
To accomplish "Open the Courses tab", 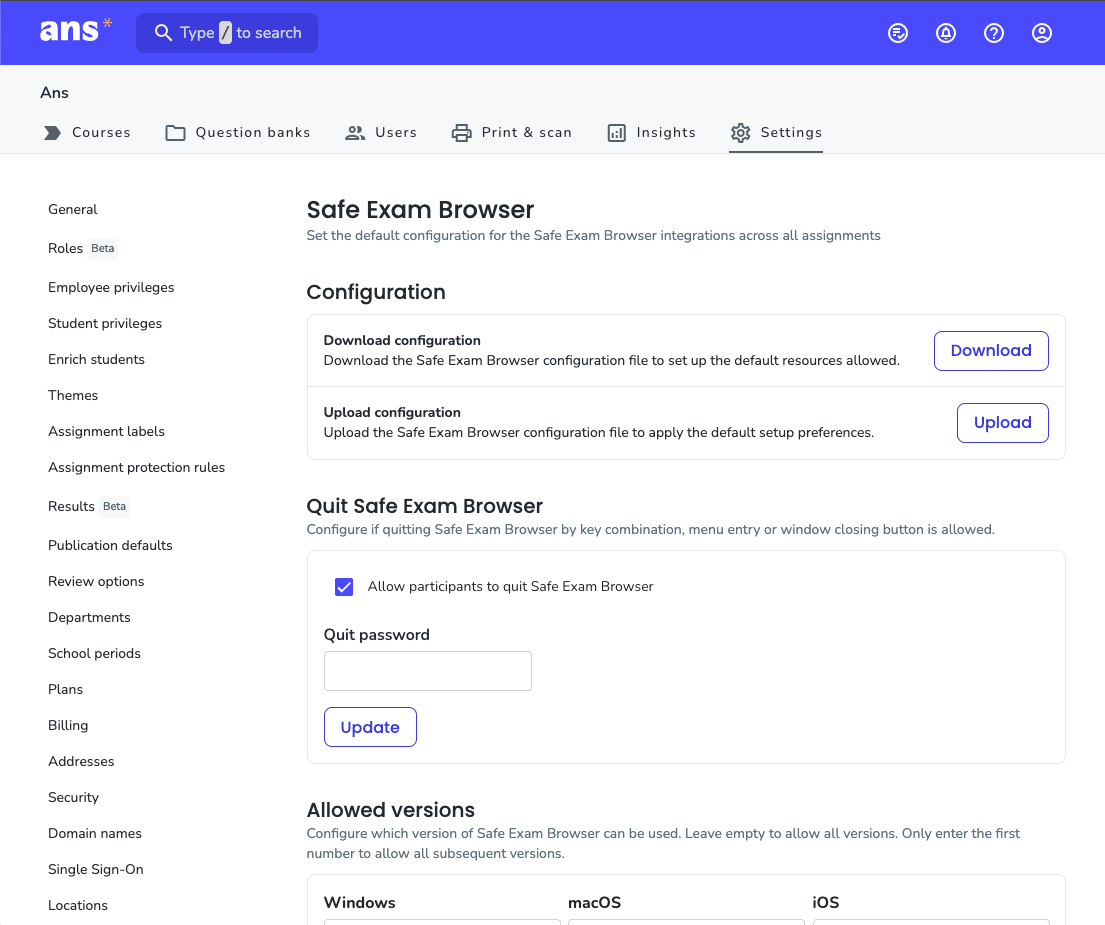I will [87, 132].
